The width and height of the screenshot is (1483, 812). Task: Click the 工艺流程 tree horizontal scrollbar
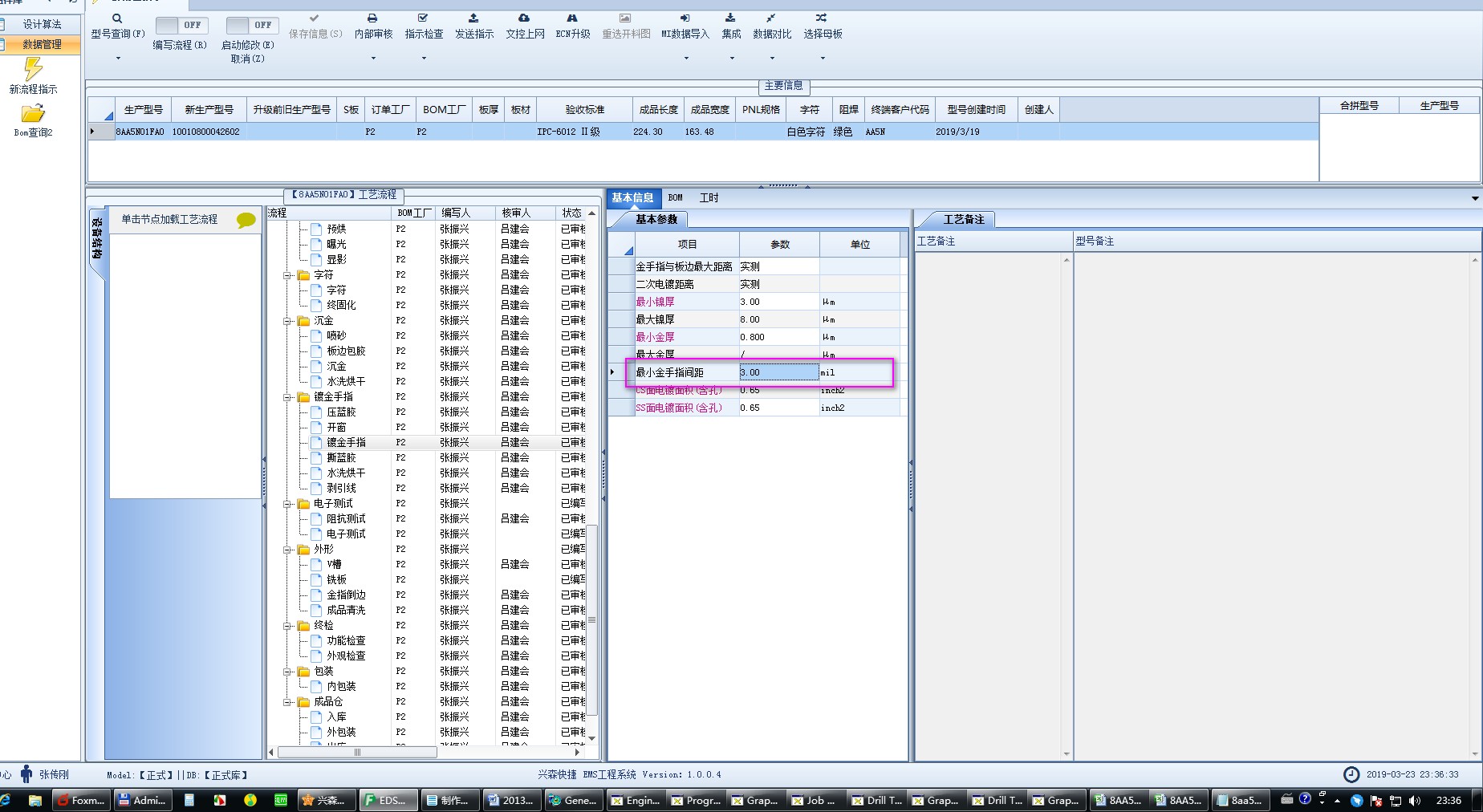click(357, 753)
